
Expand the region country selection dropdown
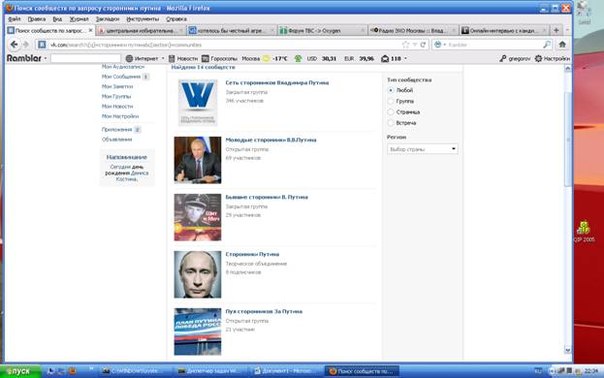tap(423, 149)
